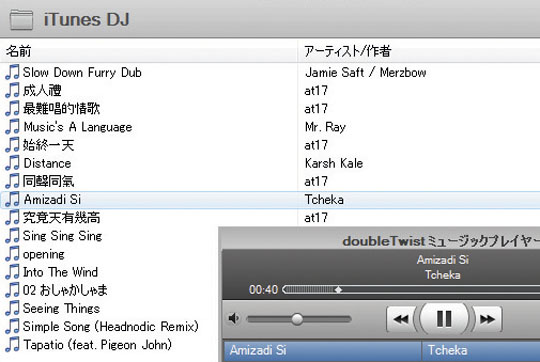Click the music note icon beside Tapatio
Screen dimensions: 540x362
(x=12, y=344)
